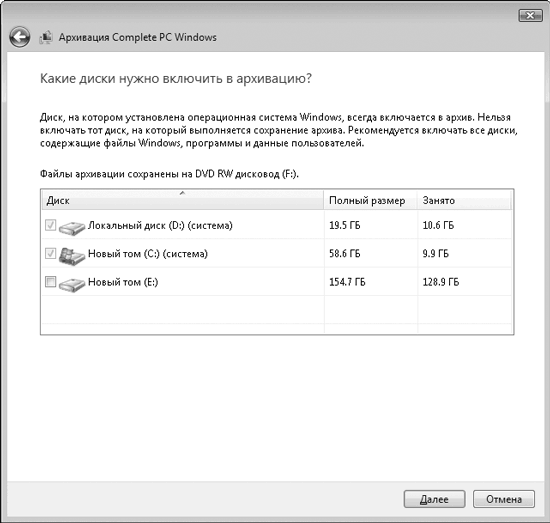Enable the Новый том (E:) checkbox
Viewport: 550px width, 523px height.
(51, 282)
